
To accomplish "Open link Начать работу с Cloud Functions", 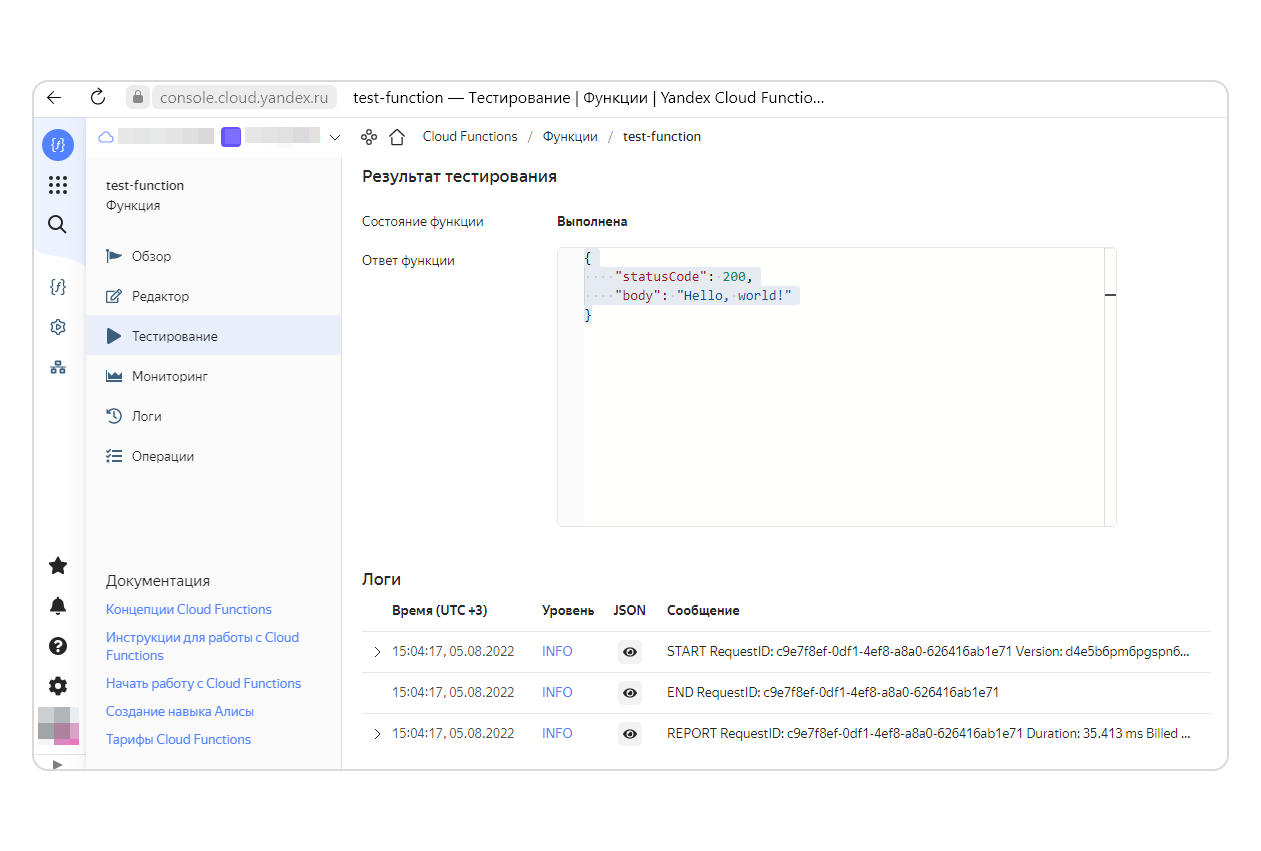I will coord(203,683).
